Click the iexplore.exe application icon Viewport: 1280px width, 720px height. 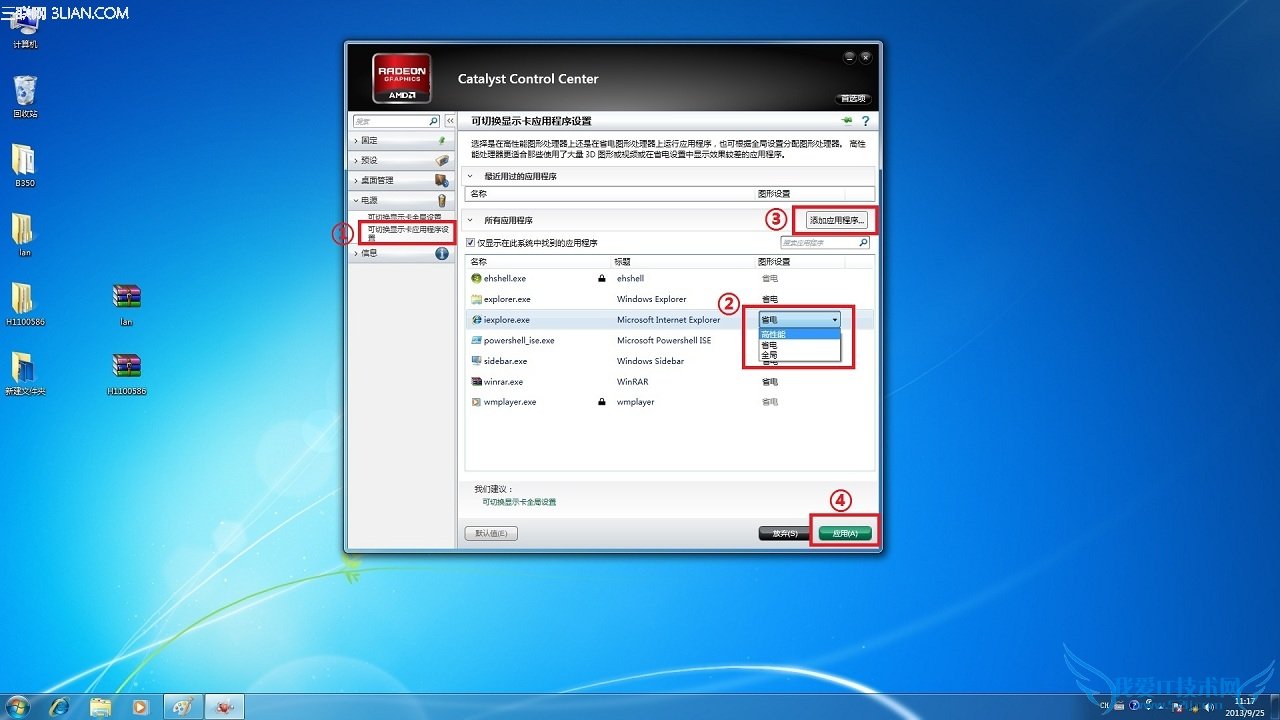click(x=477, y=320)
